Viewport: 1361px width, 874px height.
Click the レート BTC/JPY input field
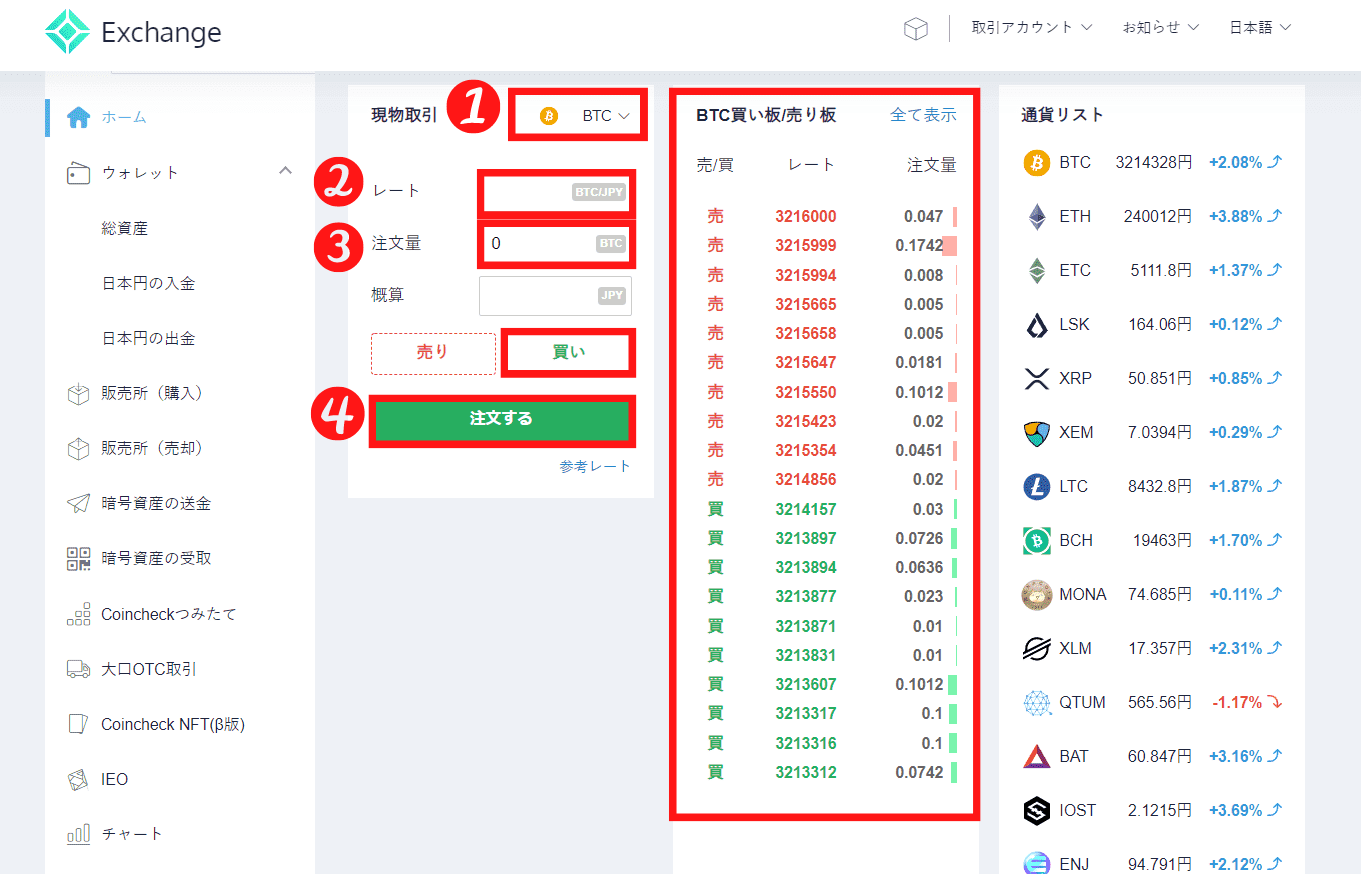(x=555, y=191)
